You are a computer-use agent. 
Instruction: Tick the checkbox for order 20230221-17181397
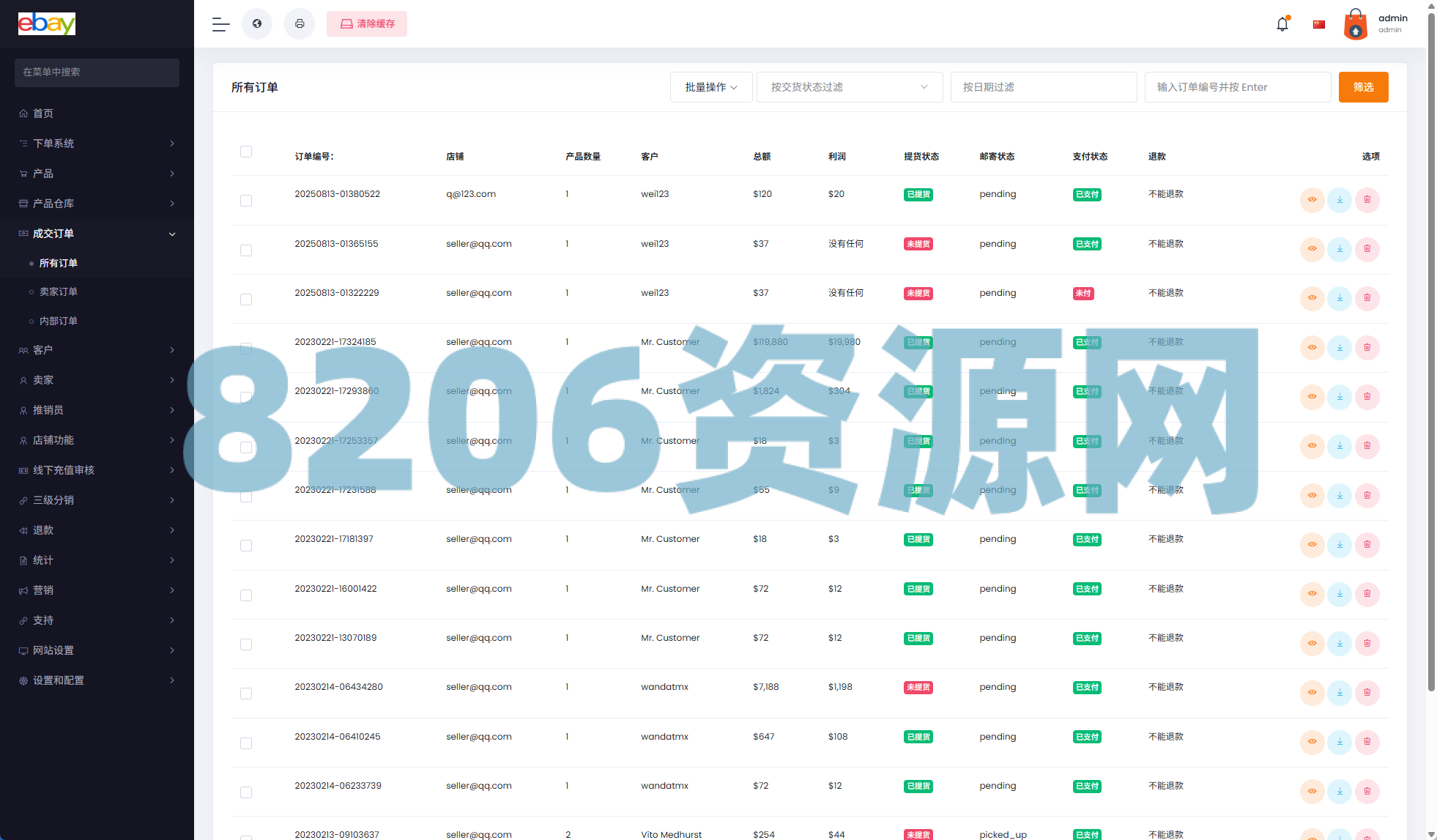[246, 546]
